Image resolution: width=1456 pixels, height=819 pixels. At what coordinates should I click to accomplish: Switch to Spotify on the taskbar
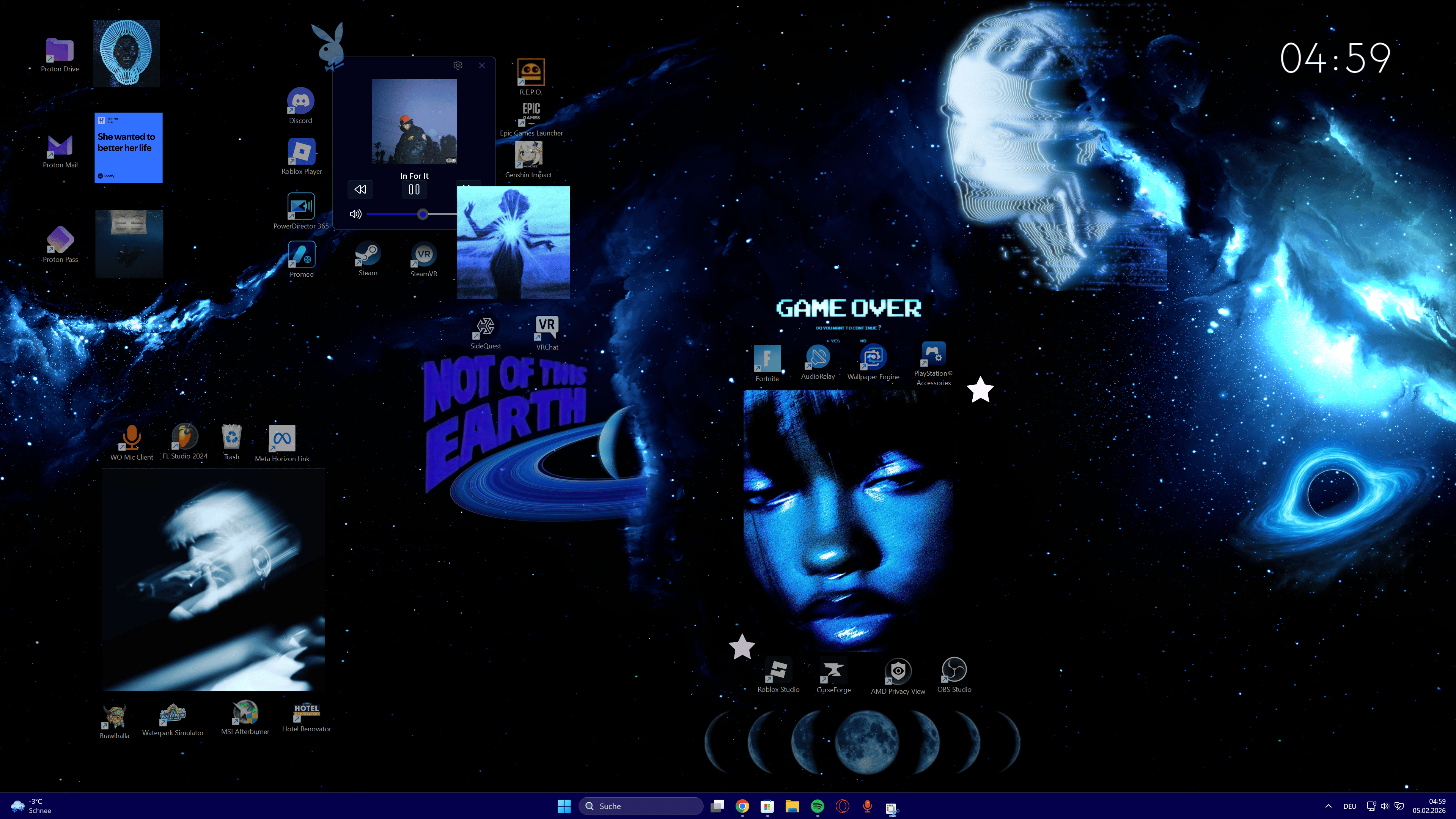(x=817, y=806)
